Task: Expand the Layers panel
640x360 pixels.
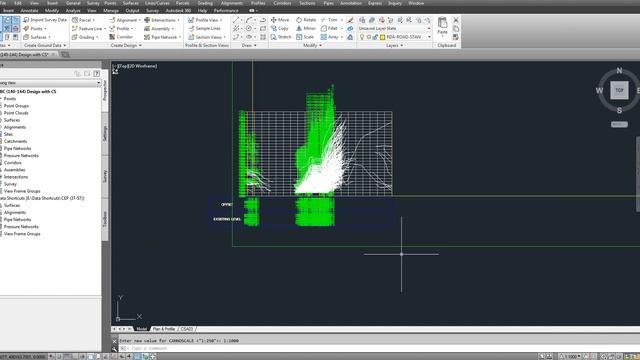Action: (394, 45)
